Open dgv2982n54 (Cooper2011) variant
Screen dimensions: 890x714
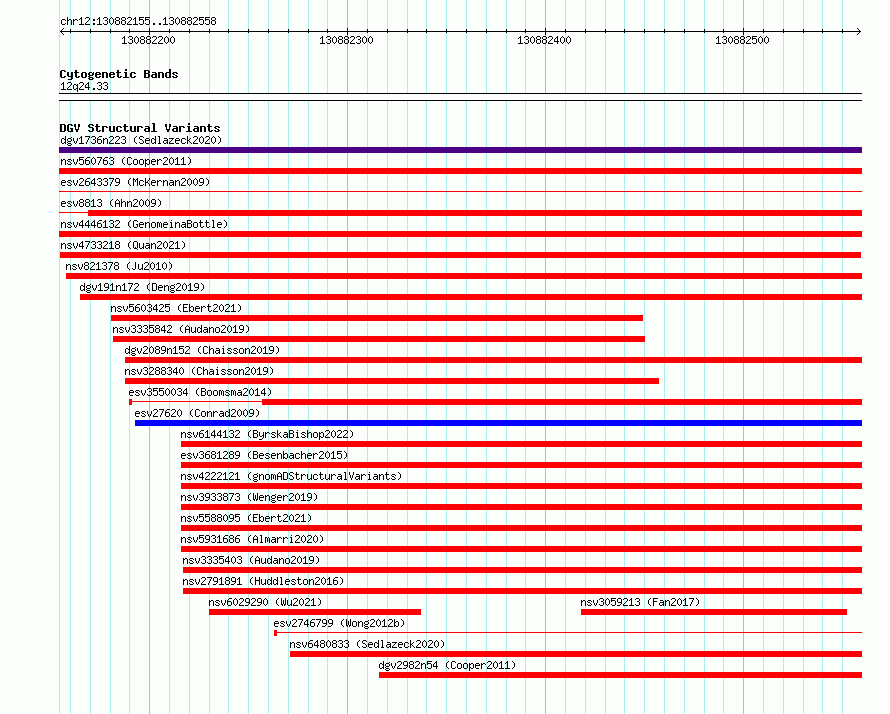pos(447,665)
